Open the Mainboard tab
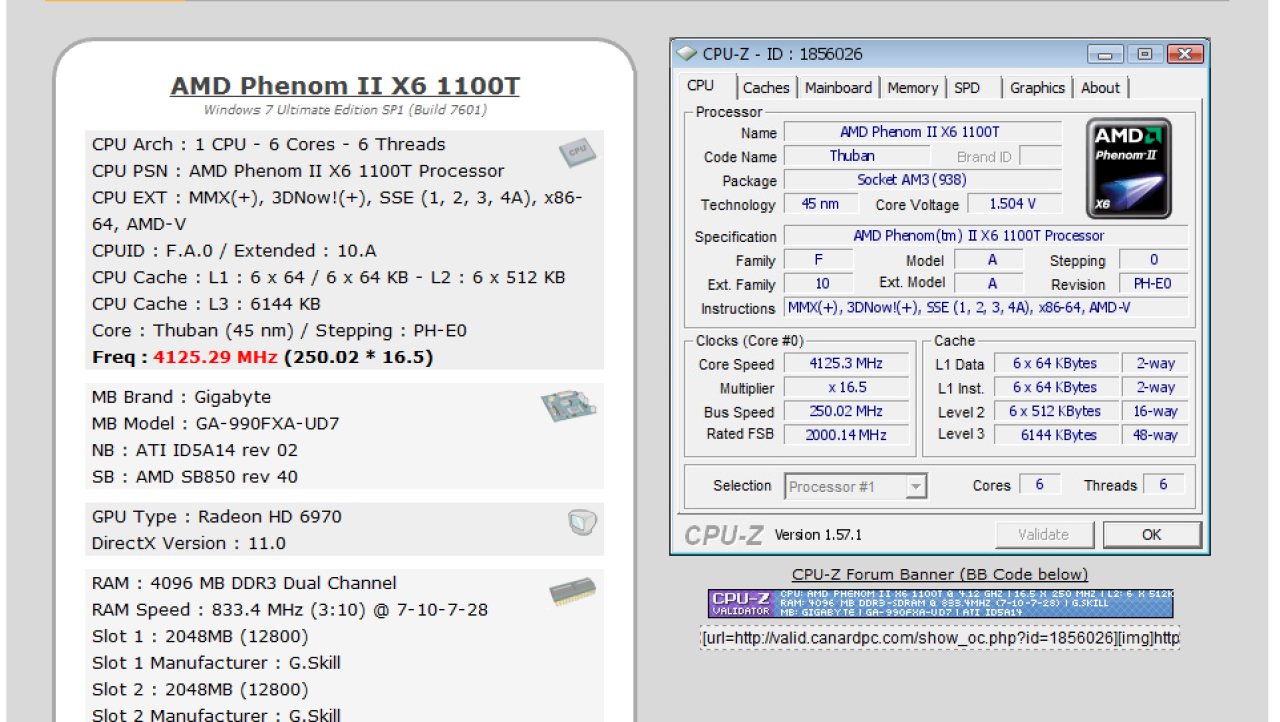This screenshot has width=1280, height=722. [x=838, y=88]
